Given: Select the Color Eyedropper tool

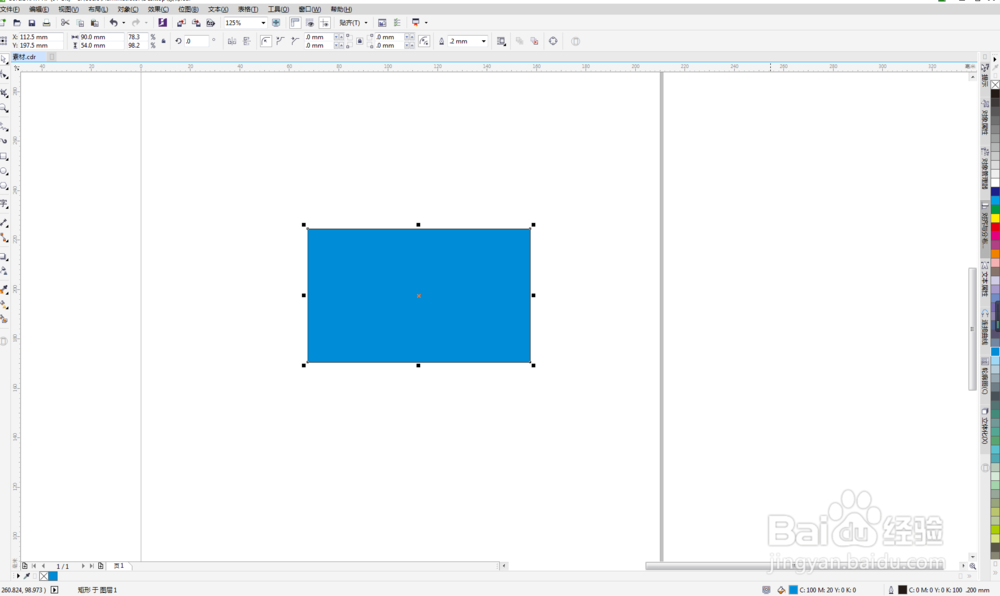Looking at the screenshot, I should [x=4, y=290].
